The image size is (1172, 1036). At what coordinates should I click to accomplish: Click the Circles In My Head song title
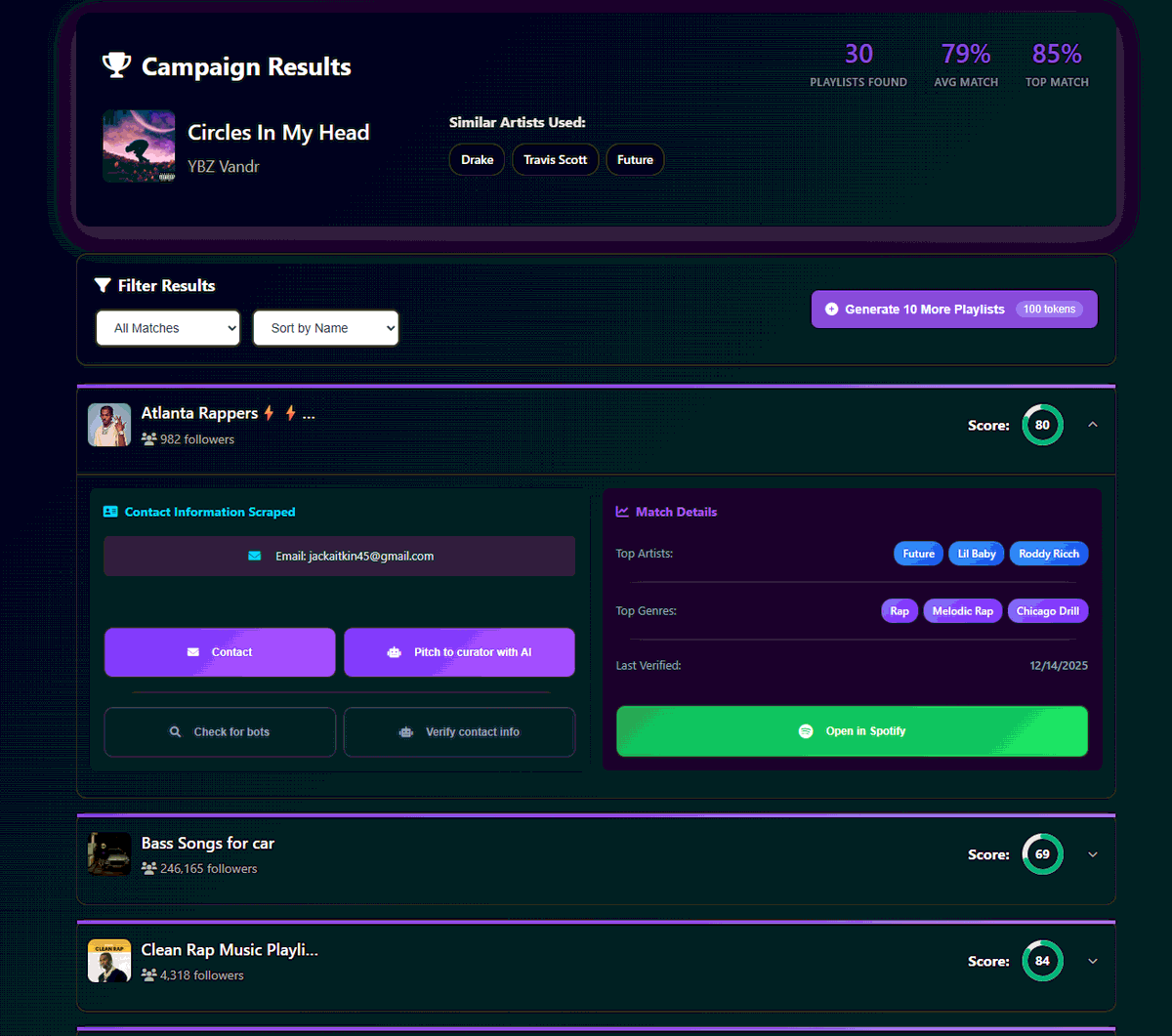(278, 132)
